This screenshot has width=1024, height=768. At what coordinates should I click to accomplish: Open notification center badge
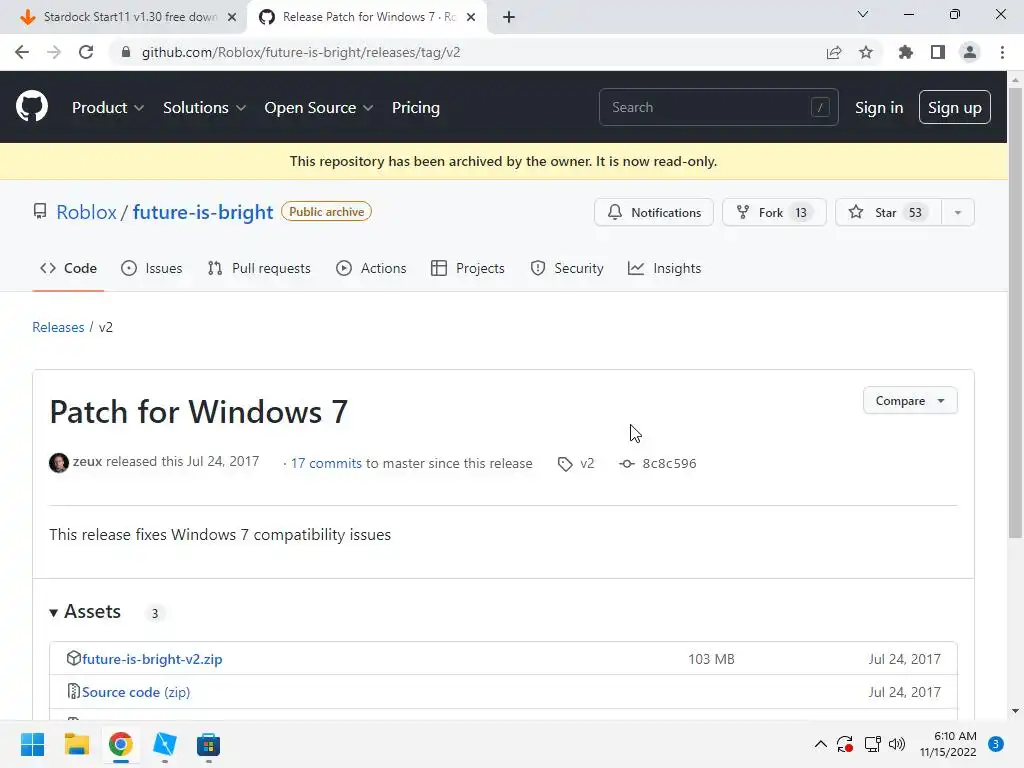coord(996,744)
